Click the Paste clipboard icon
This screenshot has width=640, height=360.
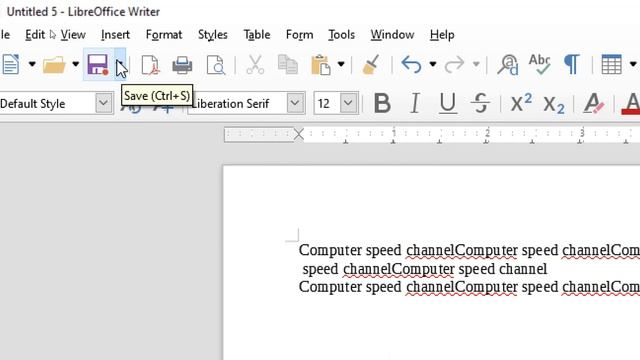[320, 64]
